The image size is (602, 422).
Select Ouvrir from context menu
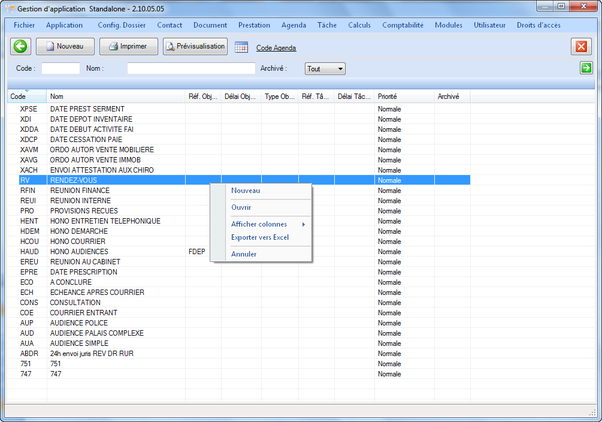tap(242, 207)
